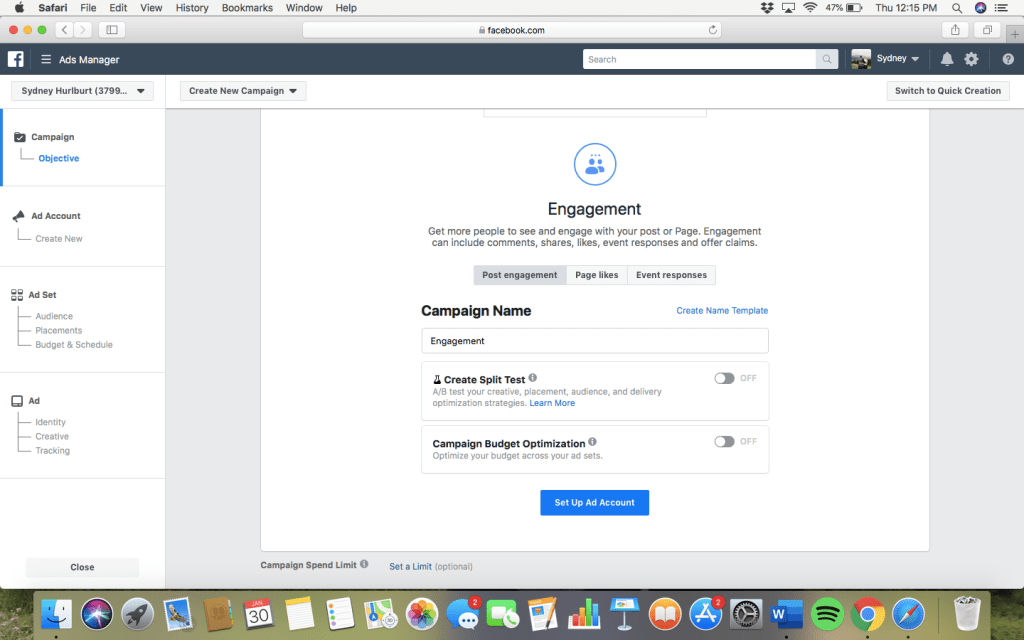Click the help question mark icon
The image size is (1024, 640).
click(x=1007, y=59)
